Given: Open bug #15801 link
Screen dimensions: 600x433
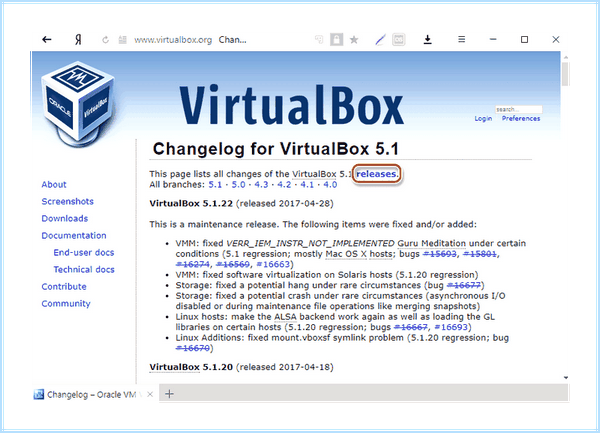Looking at the screenshot, I should coord(480,254).
